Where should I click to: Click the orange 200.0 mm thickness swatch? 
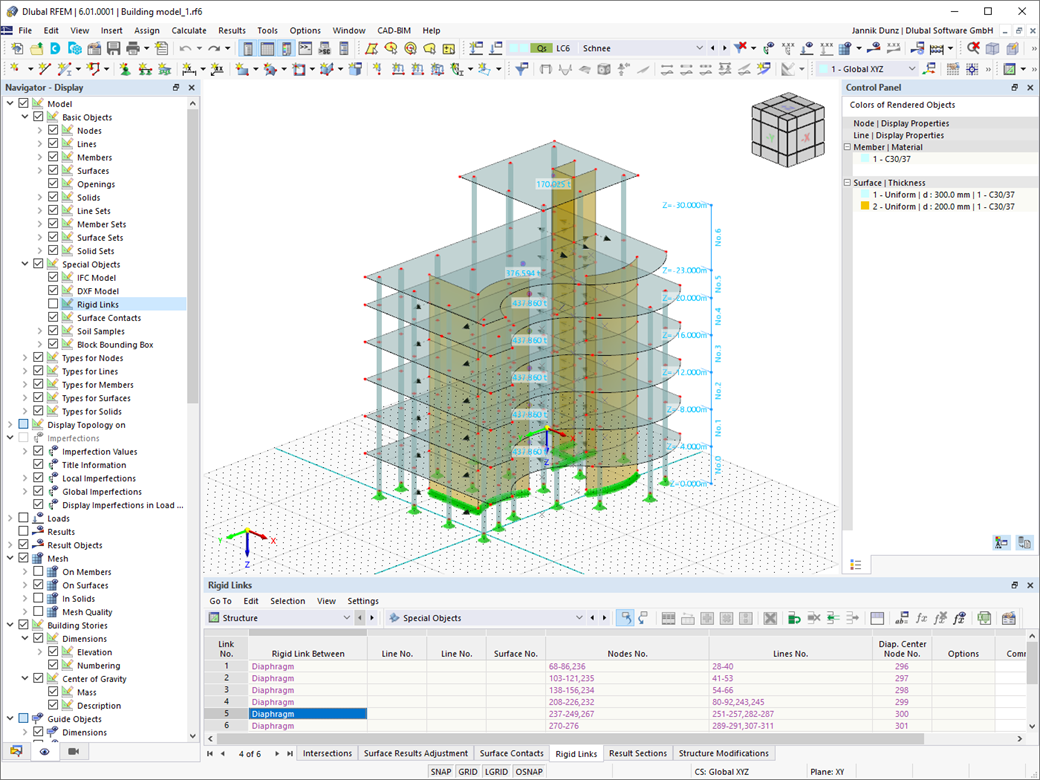(865, 206)
